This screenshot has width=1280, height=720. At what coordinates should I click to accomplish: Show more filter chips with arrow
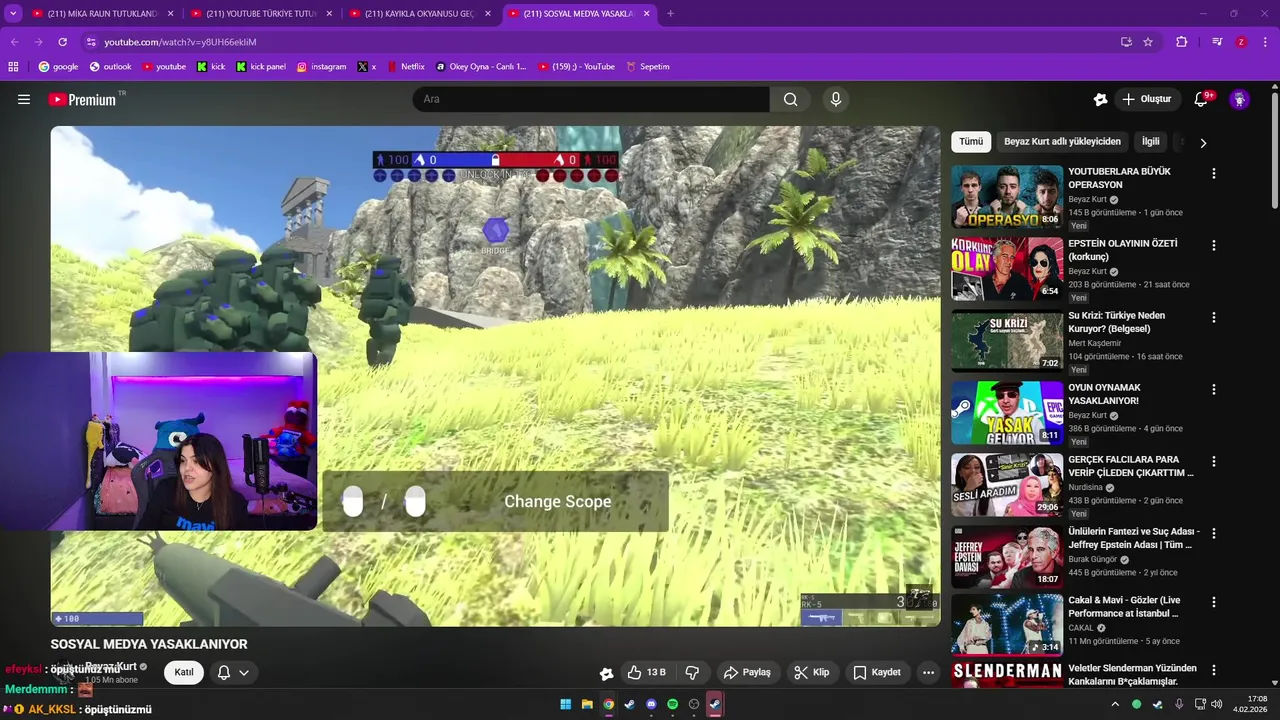coord(1203,142)
